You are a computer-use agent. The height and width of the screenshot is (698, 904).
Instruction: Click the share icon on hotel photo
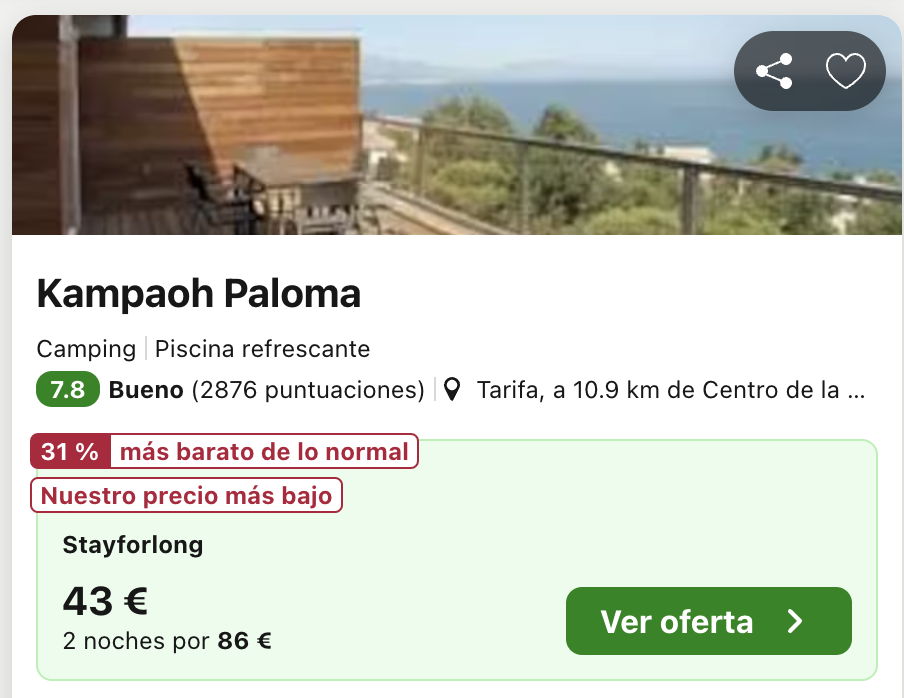(x=774, y=71)
